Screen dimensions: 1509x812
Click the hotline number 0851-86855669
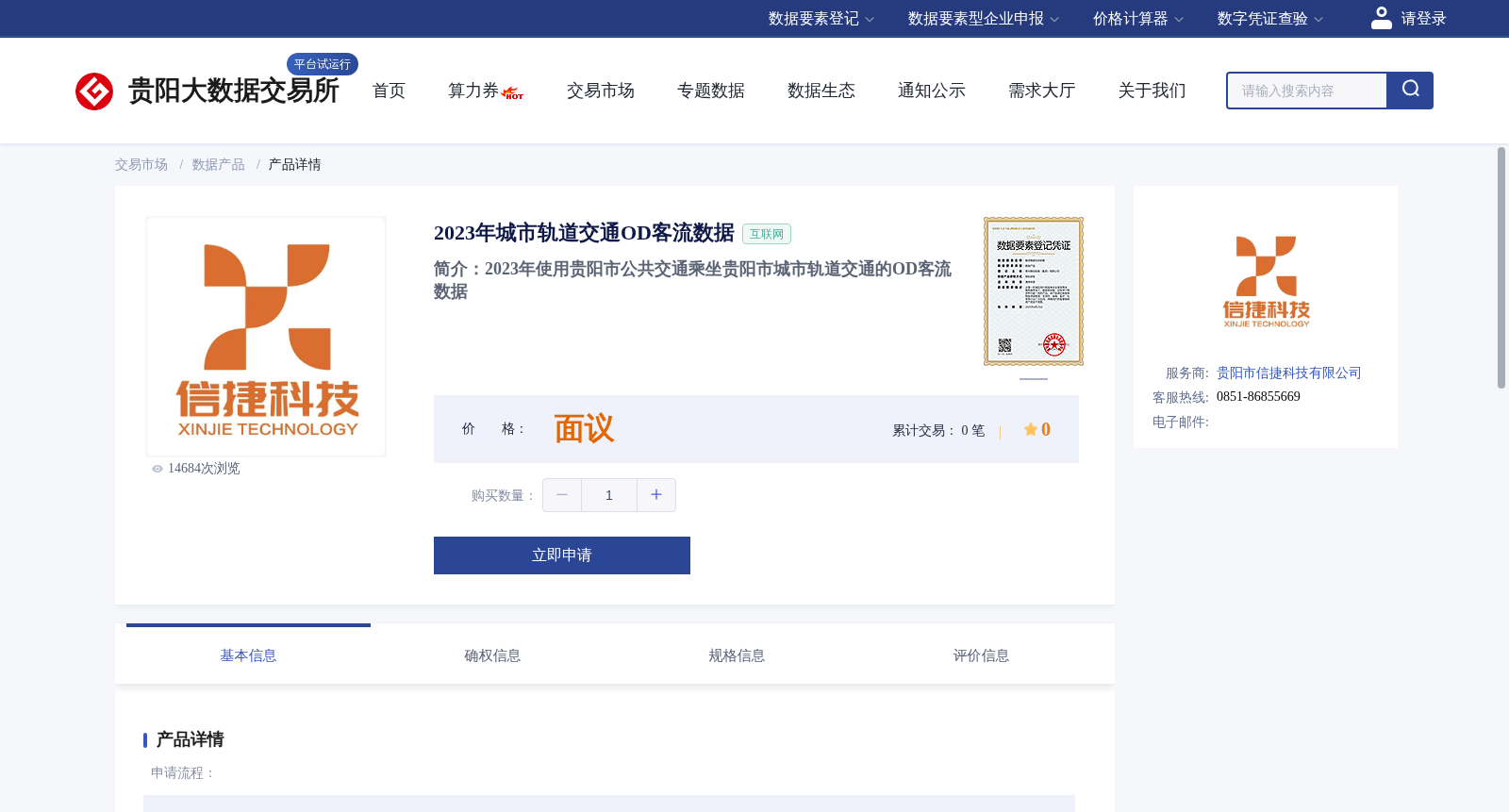[1258, 397]
